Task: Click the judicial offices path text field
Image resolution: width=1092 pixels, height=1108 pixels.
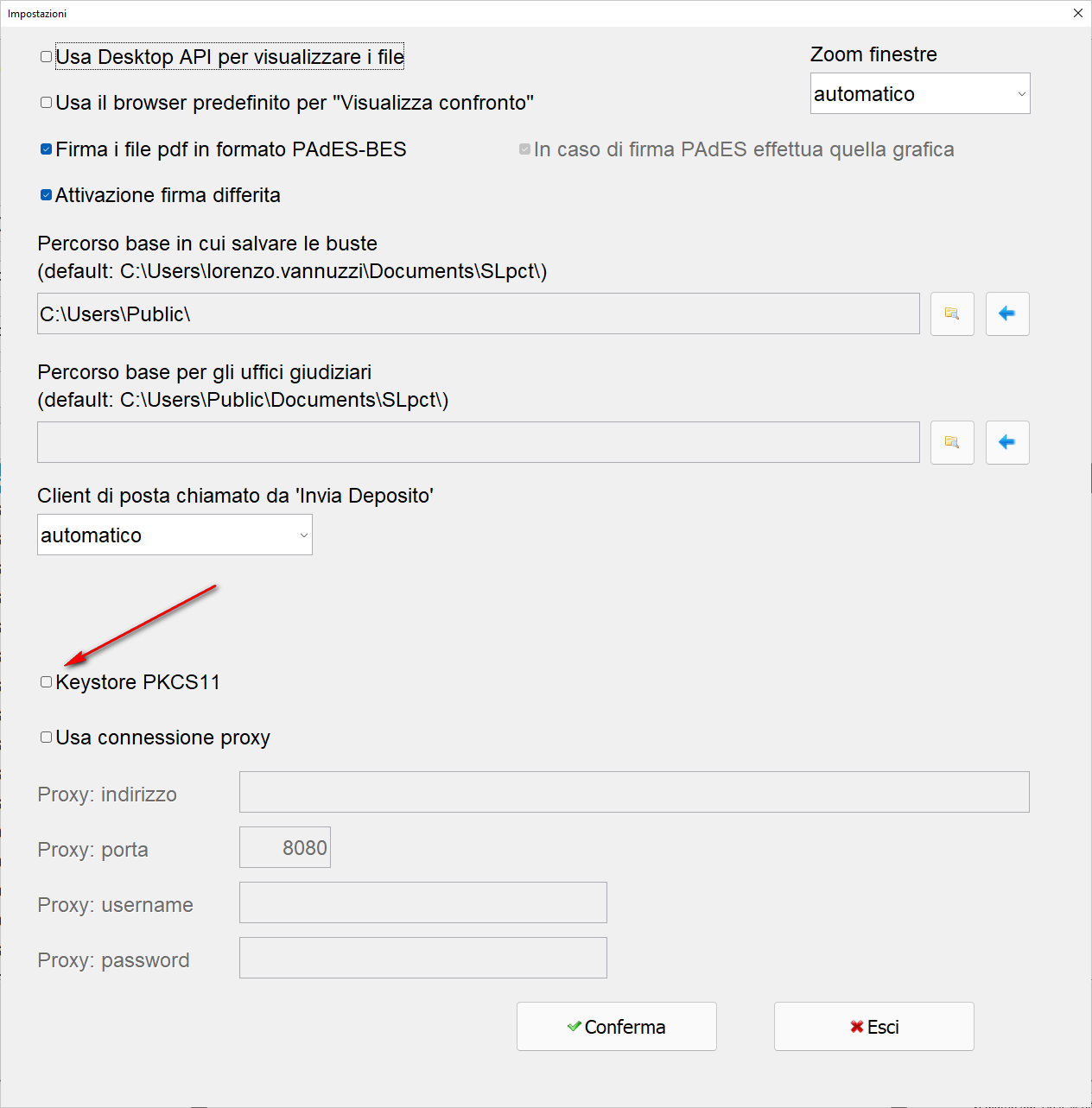Action: click(479, 442)
